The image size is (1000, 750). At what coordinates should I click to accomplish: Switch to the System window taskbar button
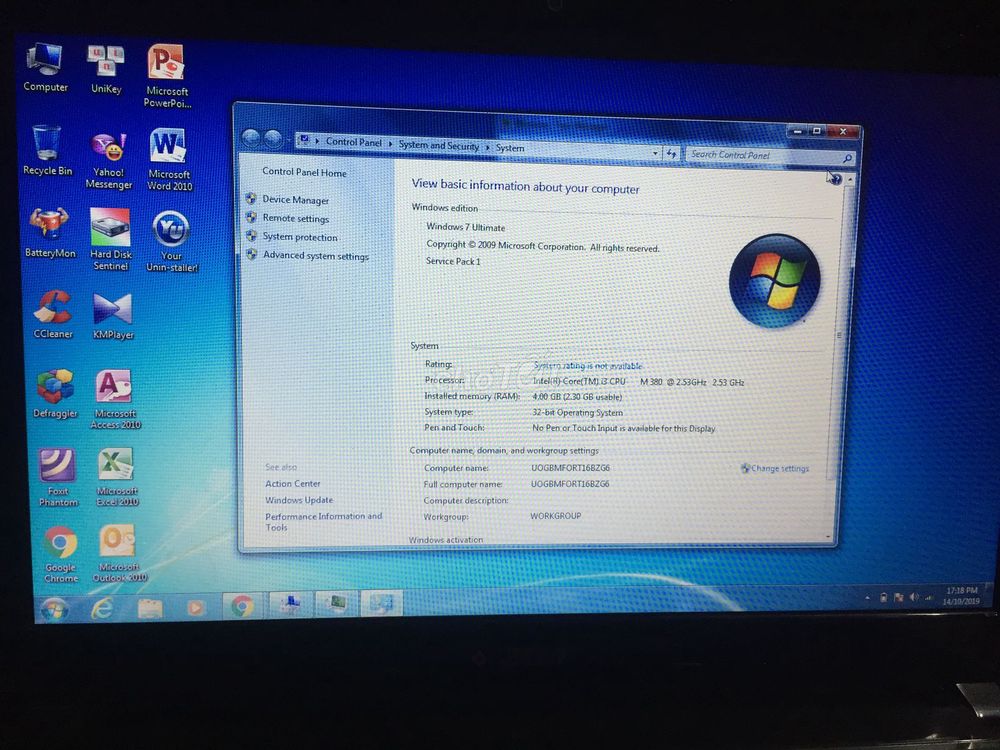point(381,603)
